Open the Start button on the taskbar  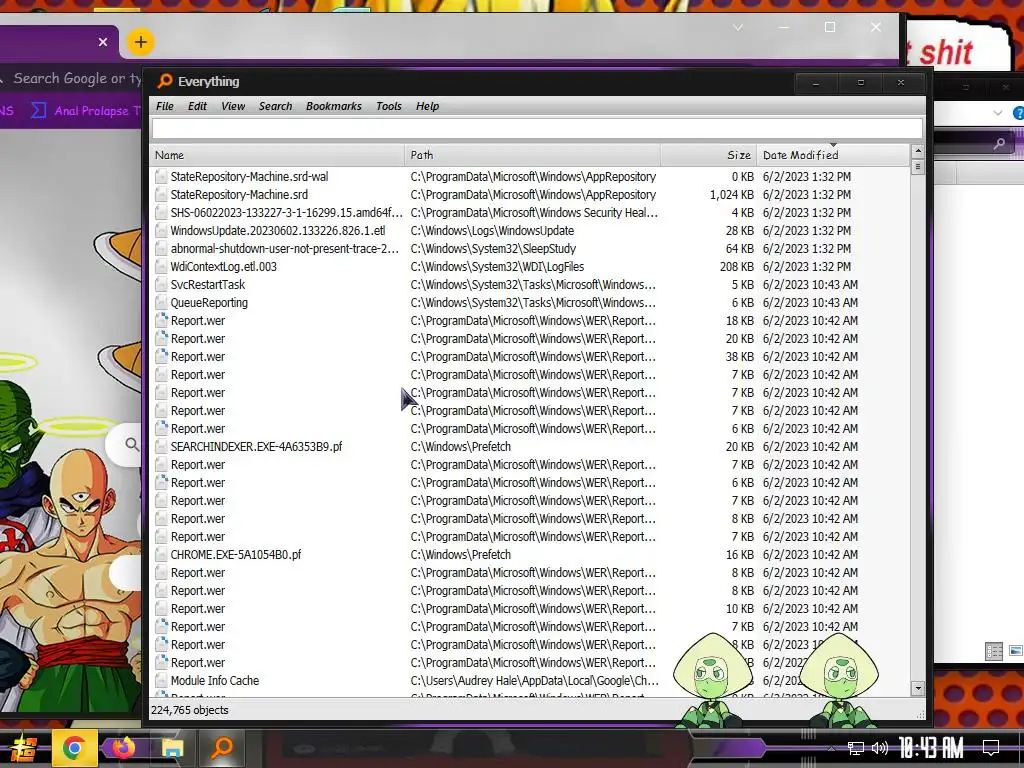22,748
